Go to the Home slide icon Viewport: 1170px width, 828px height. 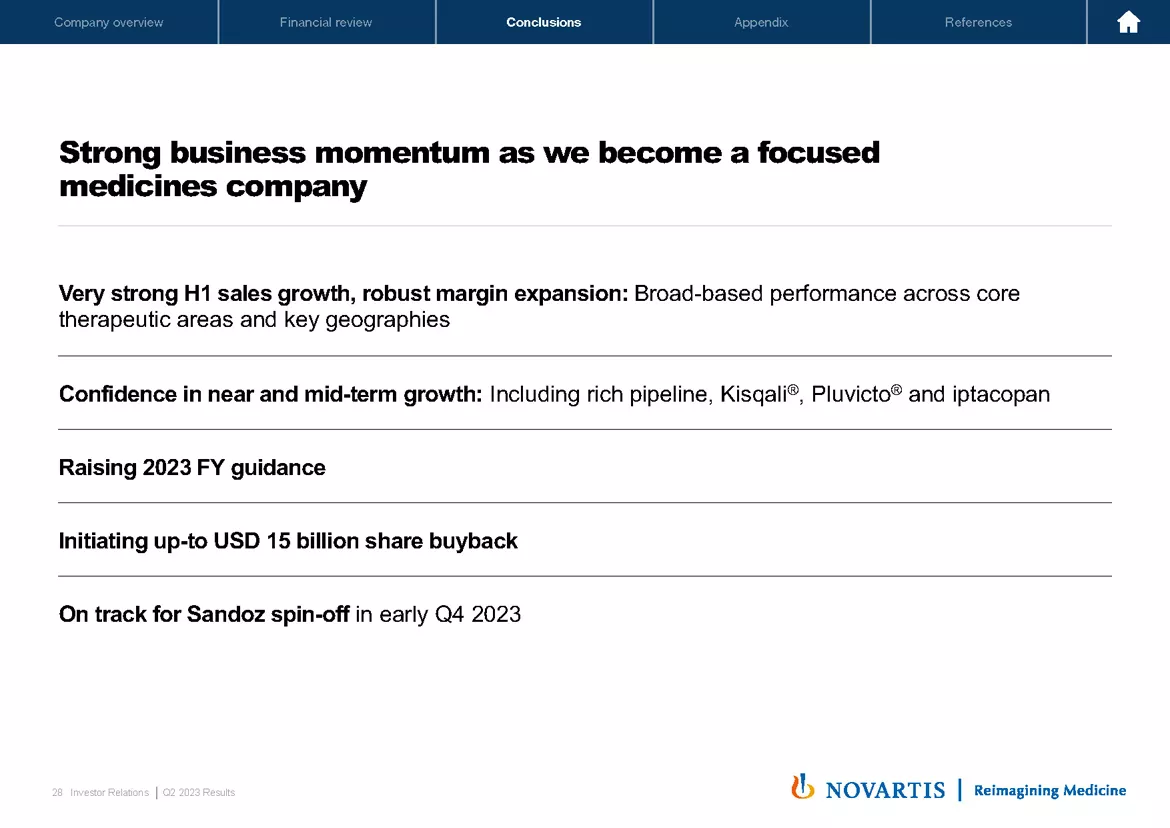point(1128,22)
